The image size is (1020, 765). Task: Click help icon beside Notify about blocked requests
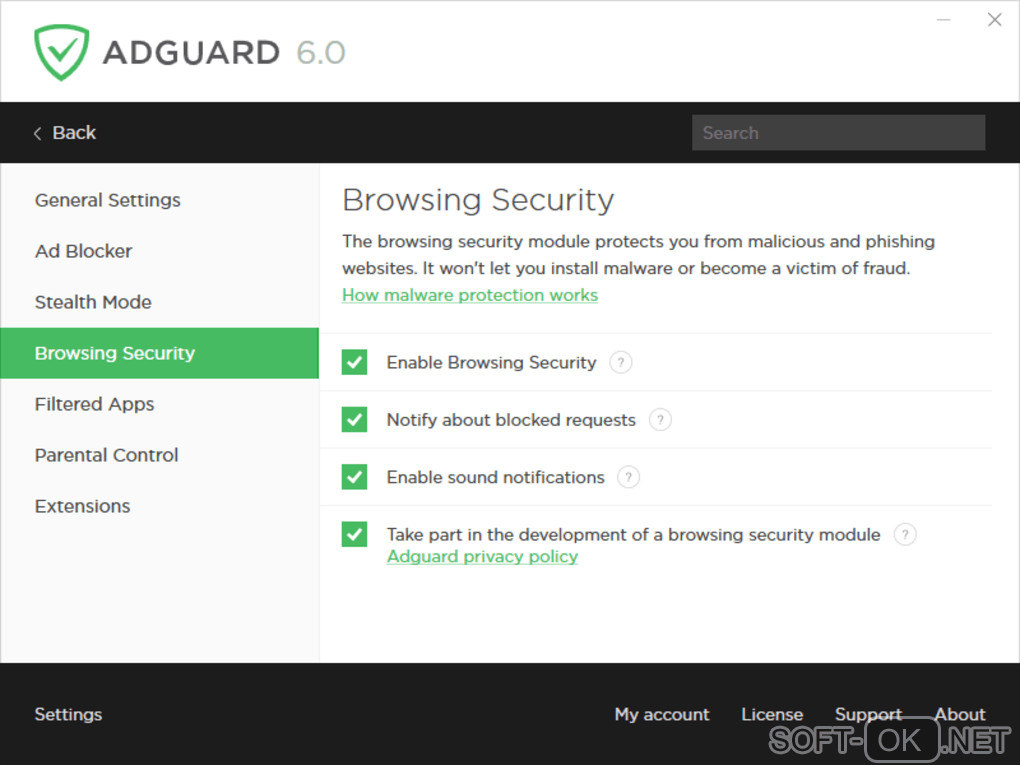pos(660,420)
